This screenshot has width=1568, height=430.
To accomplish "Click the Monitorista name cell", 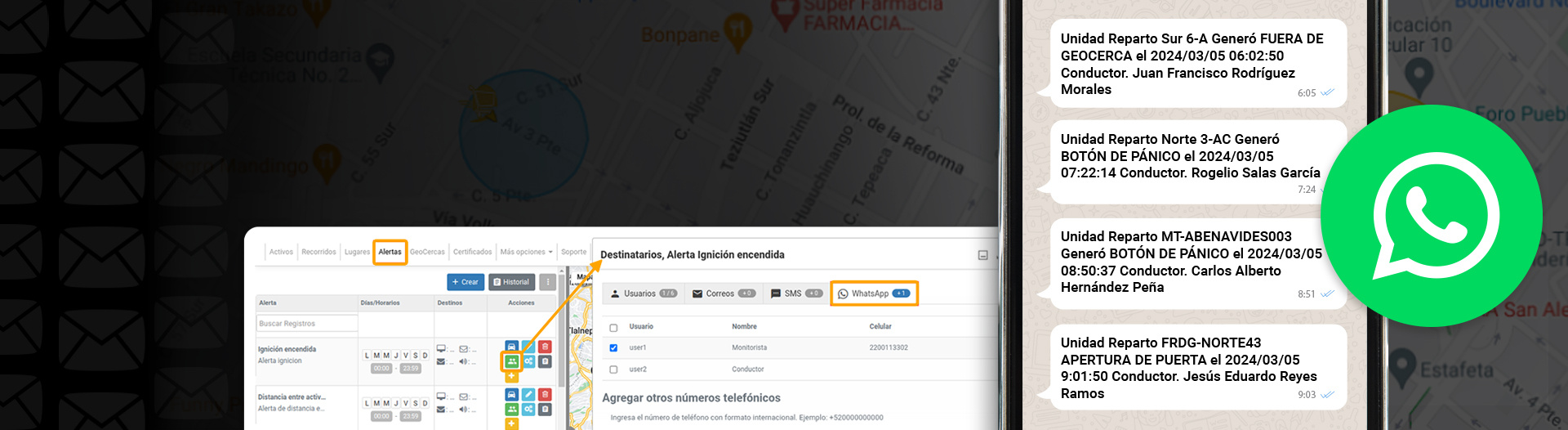I will pos(749,347).
